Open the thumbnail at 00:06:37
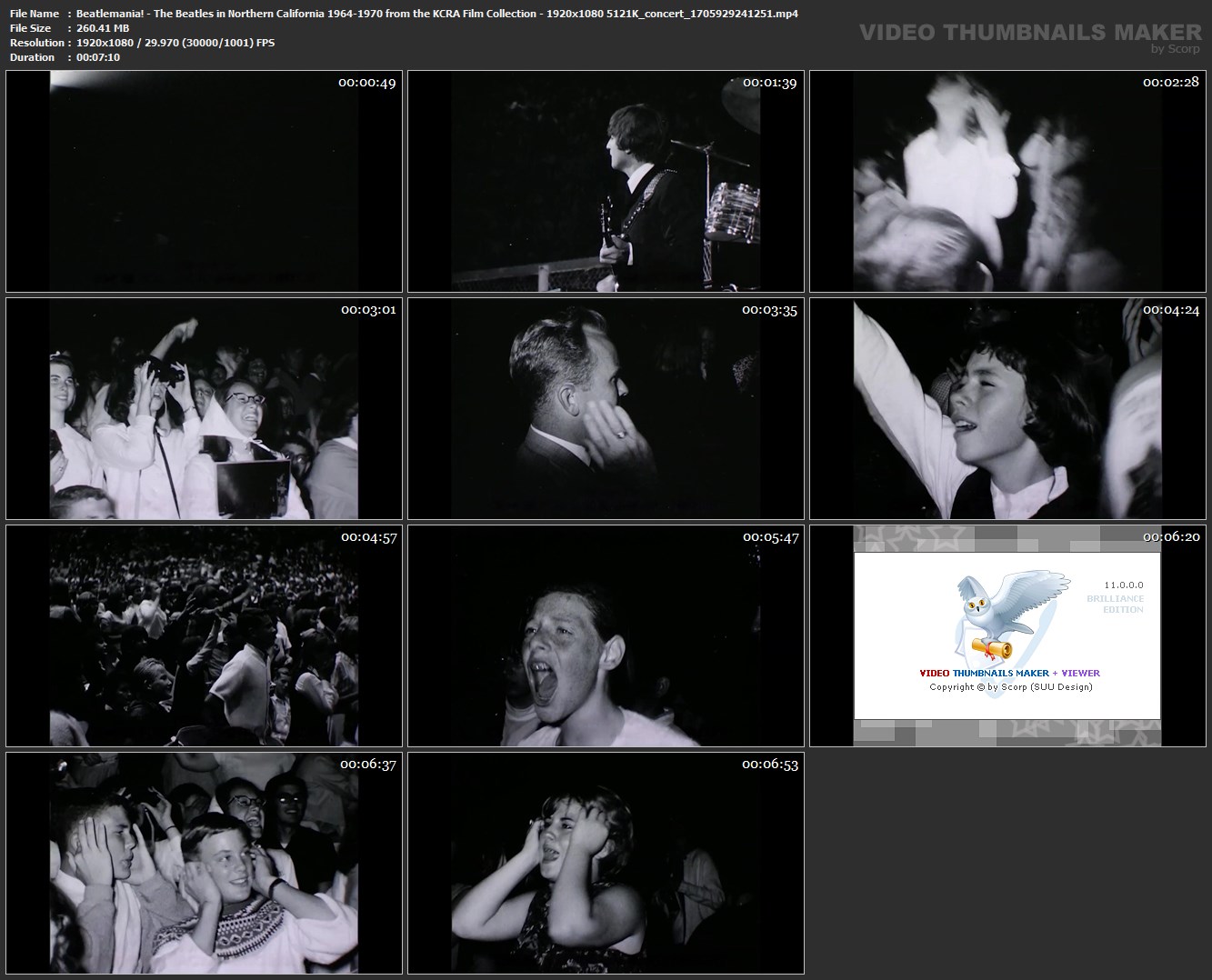The height and width of the screenshot is (980, 1212). [x=204, y=864]
